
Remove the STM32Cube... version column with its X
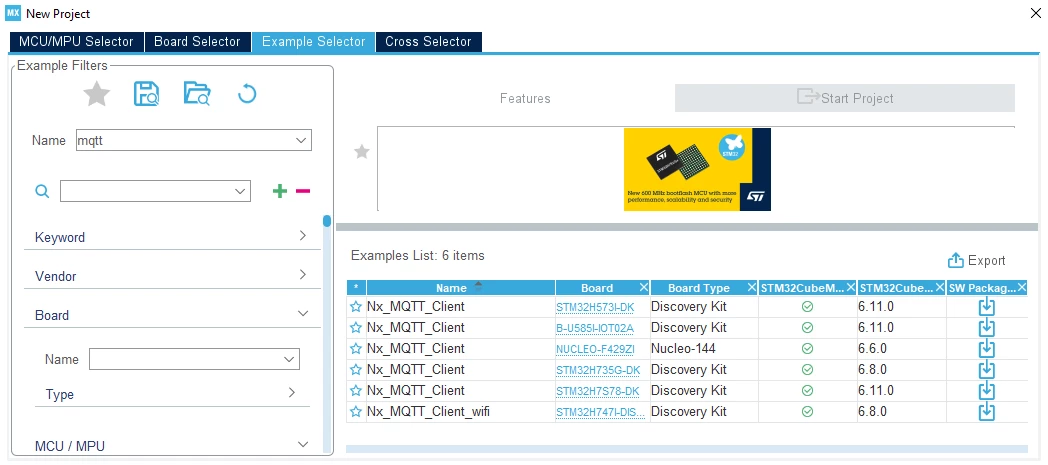click(940, 287)
